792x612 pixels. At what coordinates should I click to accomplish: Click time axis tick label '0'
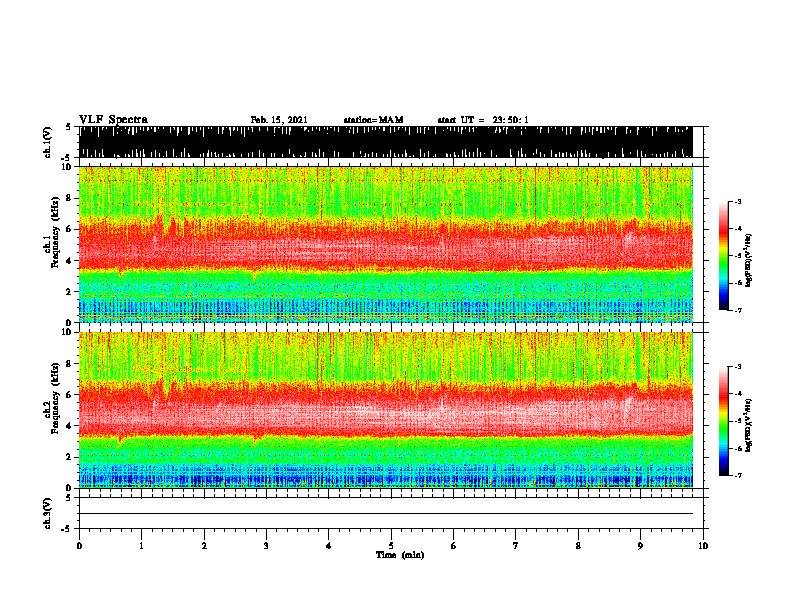tap(79, 546)
